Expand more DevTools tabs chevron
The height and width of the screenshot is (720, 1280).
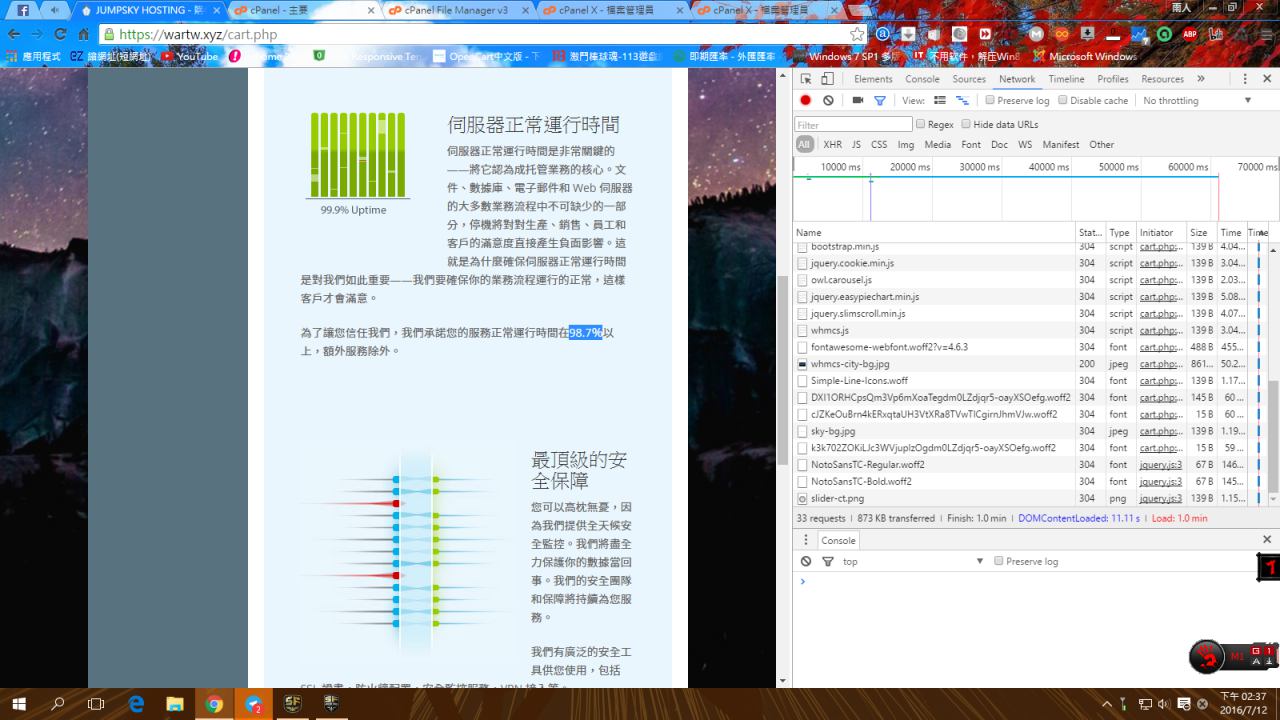tap(1201, 79)
